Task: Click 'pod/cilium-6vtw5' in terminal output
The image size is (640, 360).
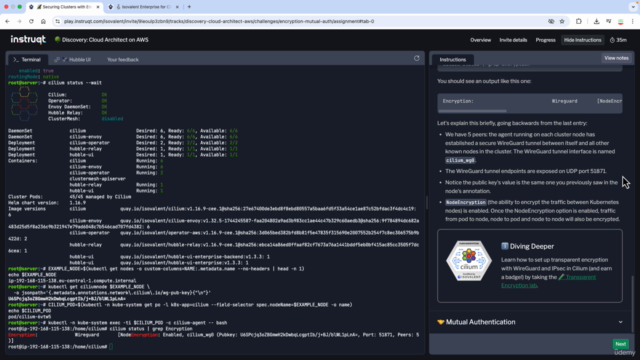Action: (30, 317)
